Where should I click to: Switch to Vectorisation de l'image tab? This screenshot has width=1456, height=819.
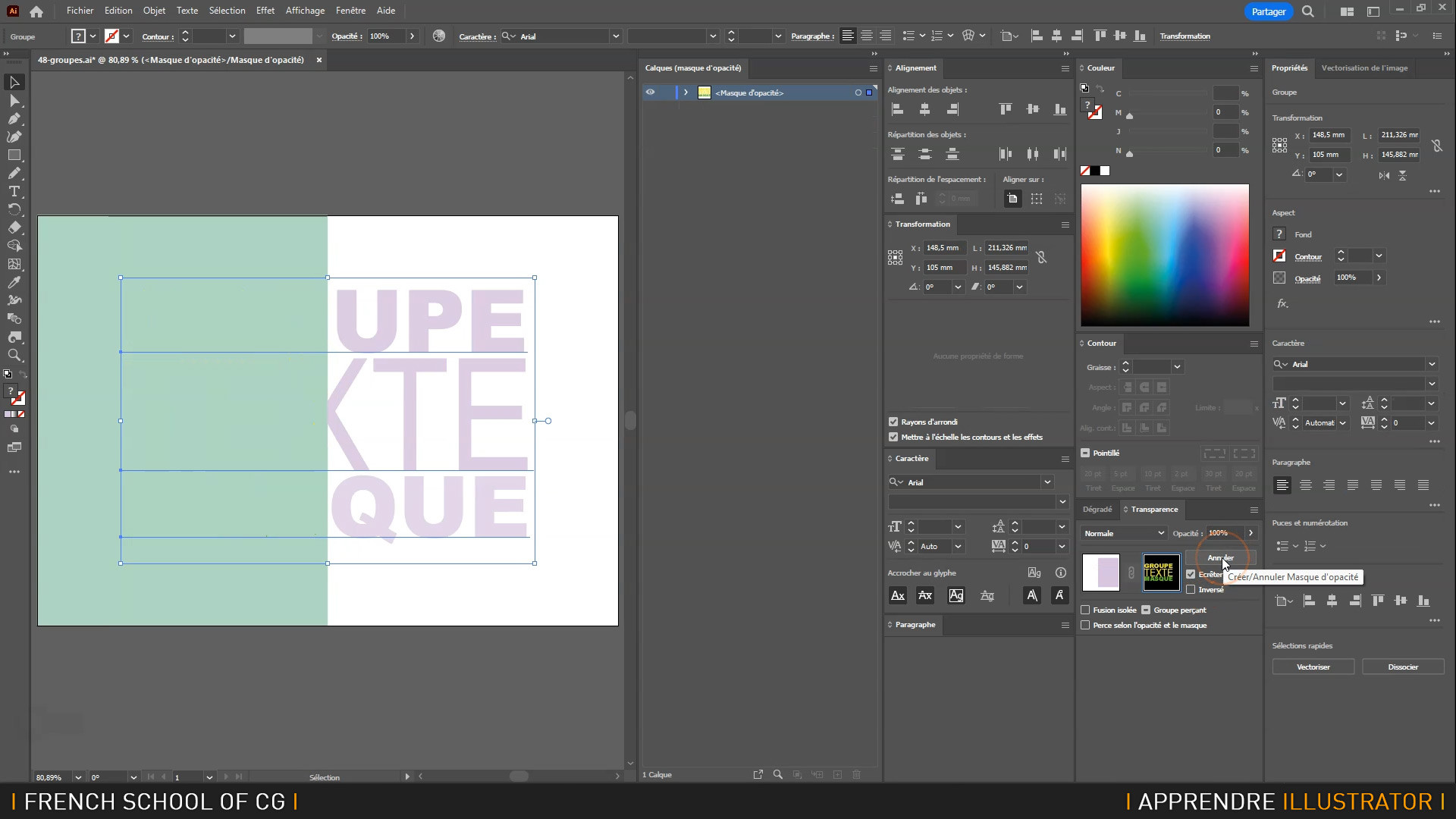1364,68
